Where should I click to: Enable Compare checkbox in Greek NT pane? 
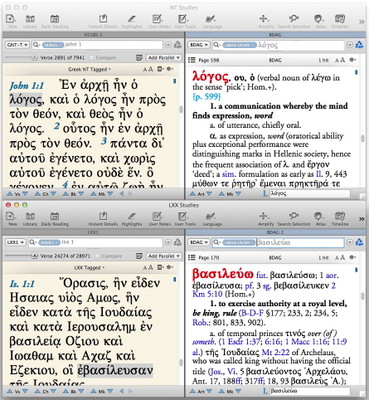pos(93,58)
